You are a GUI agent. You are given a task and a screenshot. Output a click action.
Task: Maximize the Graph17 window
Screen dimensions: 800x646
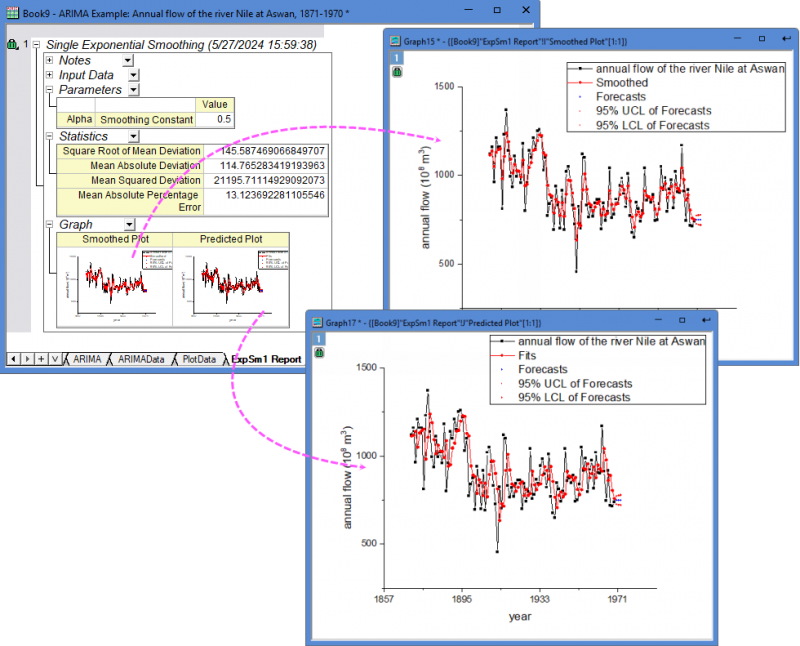coord(682,320)
